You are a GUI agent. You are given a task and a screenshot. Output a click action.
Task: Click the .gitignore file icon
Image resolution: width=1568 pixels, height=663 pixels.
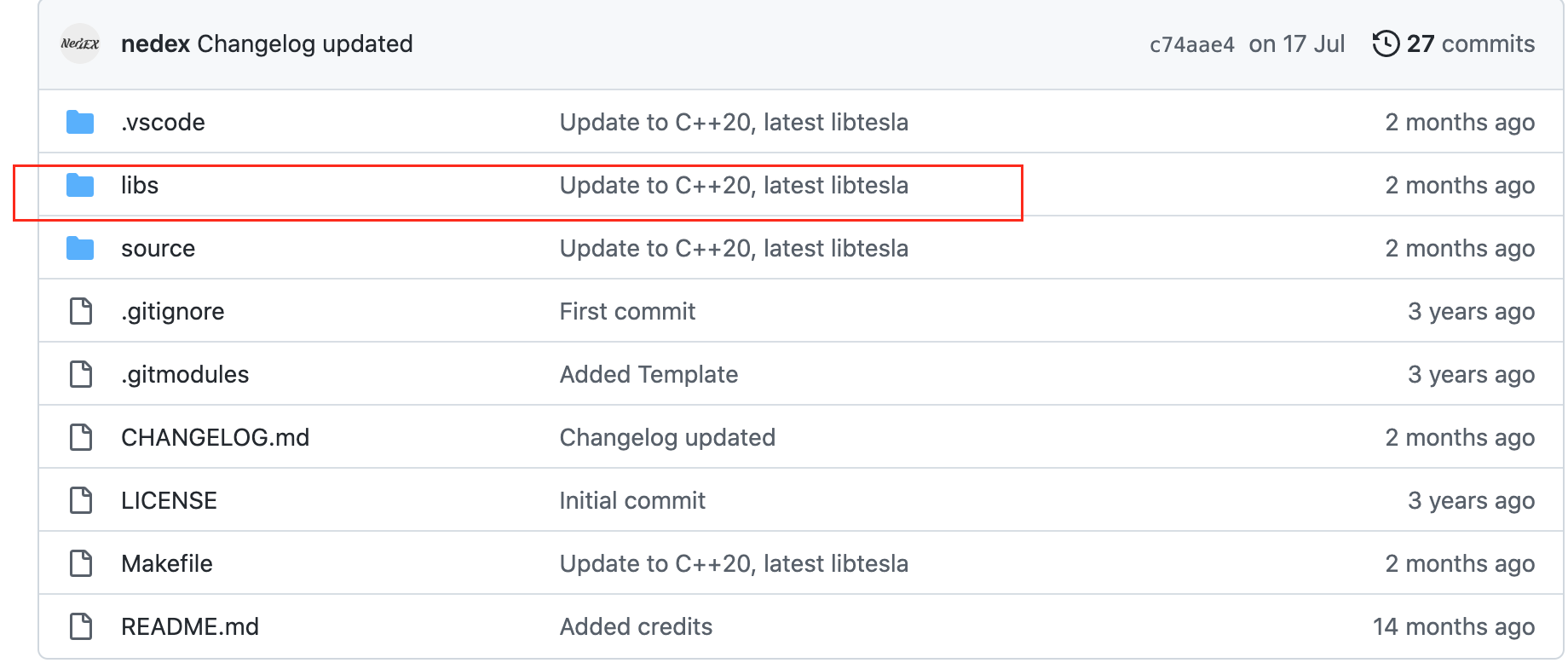pos(81,311)
